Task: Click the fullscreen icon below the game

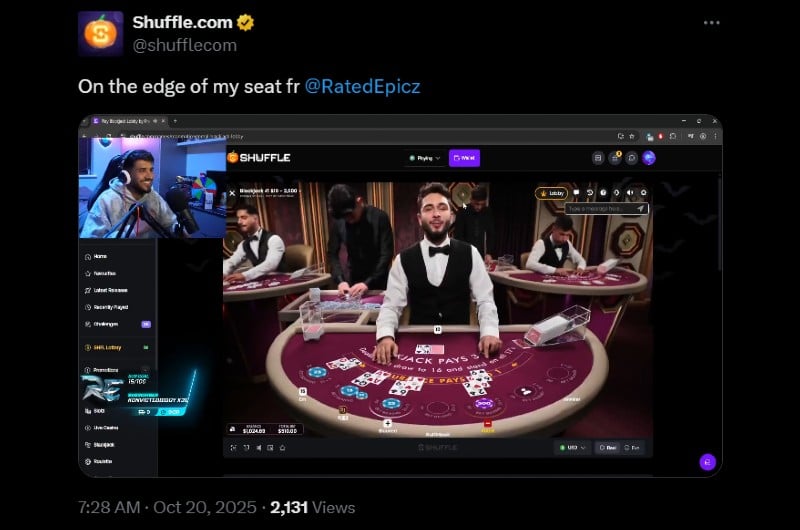Action: pyautogui.click(x=233, y=448)
